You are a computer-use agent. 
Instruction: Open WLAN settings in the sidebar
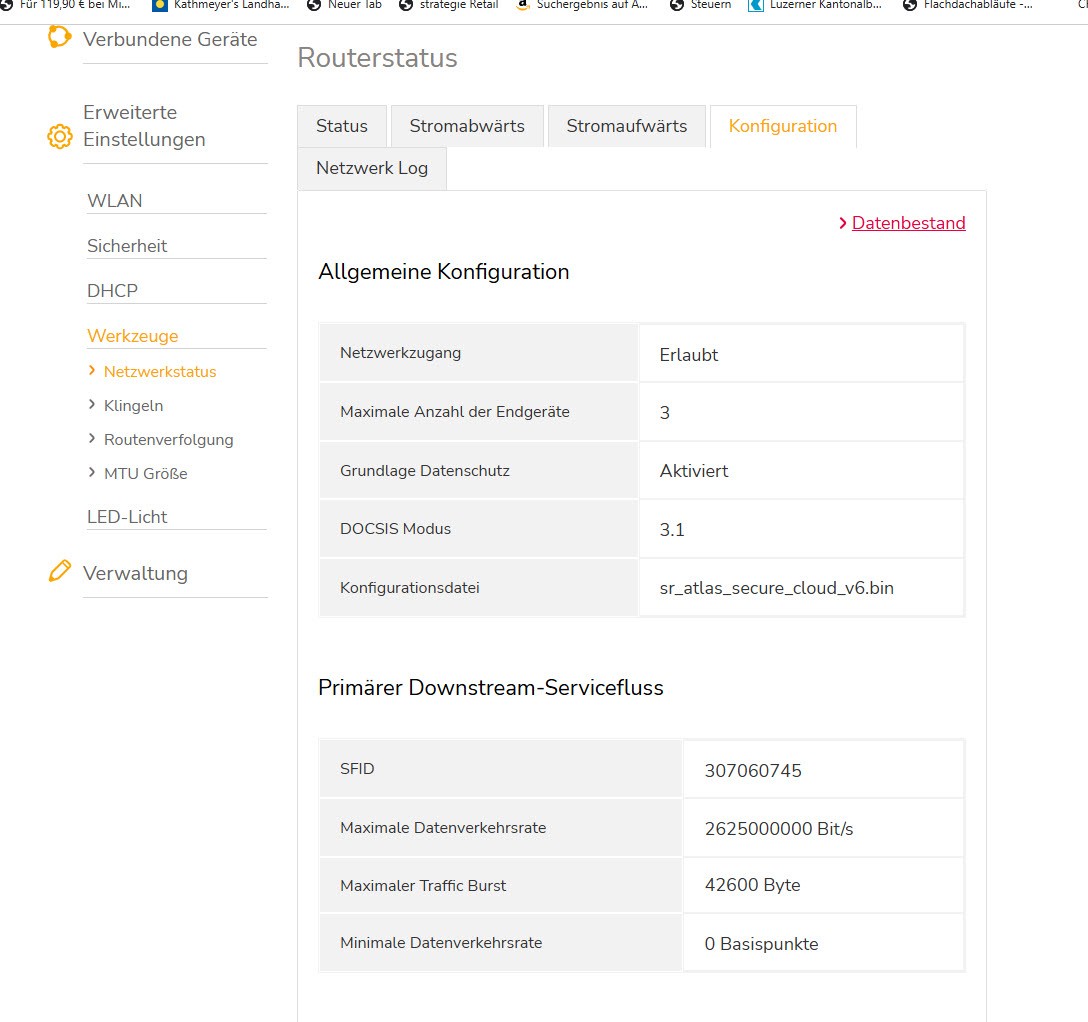pyautogui.click(x=115, y=201)
